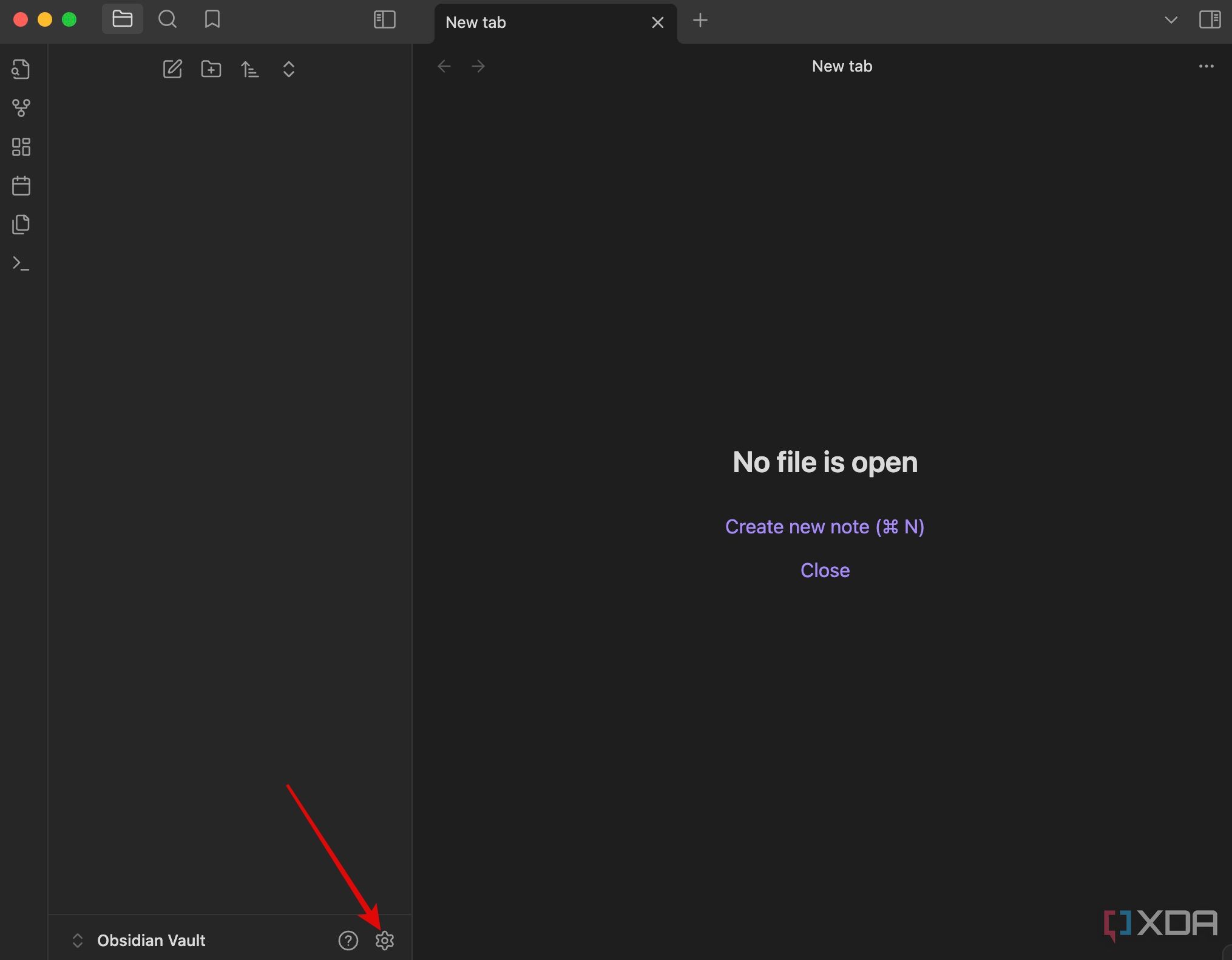Open the new folder icon

tap(211, 69)
